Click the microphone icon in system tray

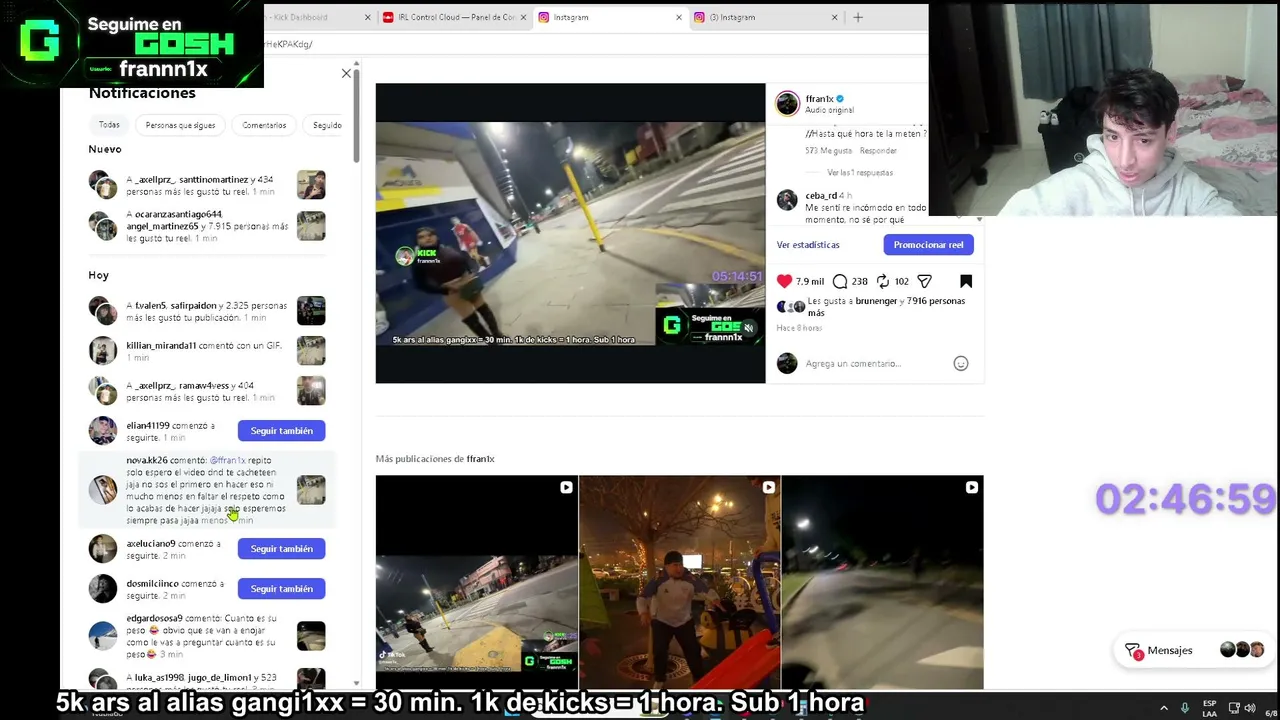1184,708
